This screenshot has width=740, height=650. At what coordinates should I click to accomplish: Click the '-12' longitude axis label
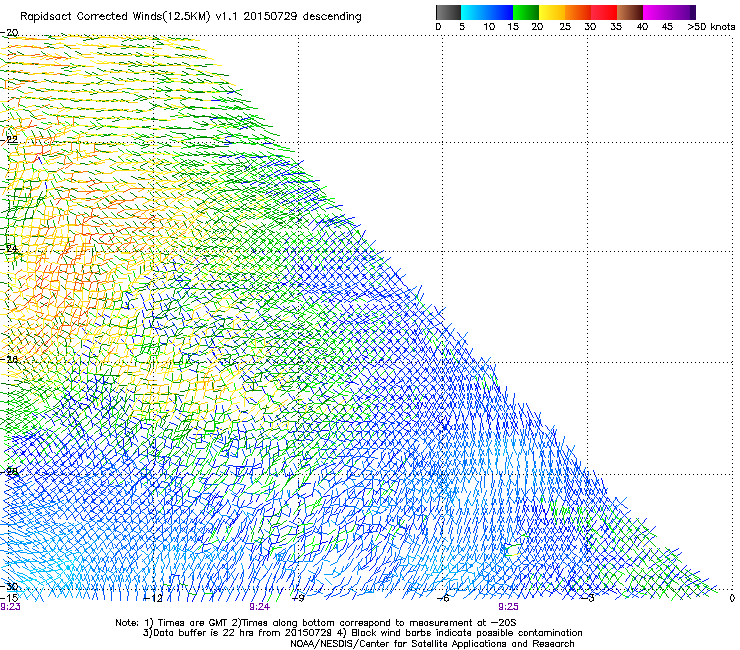152,598
